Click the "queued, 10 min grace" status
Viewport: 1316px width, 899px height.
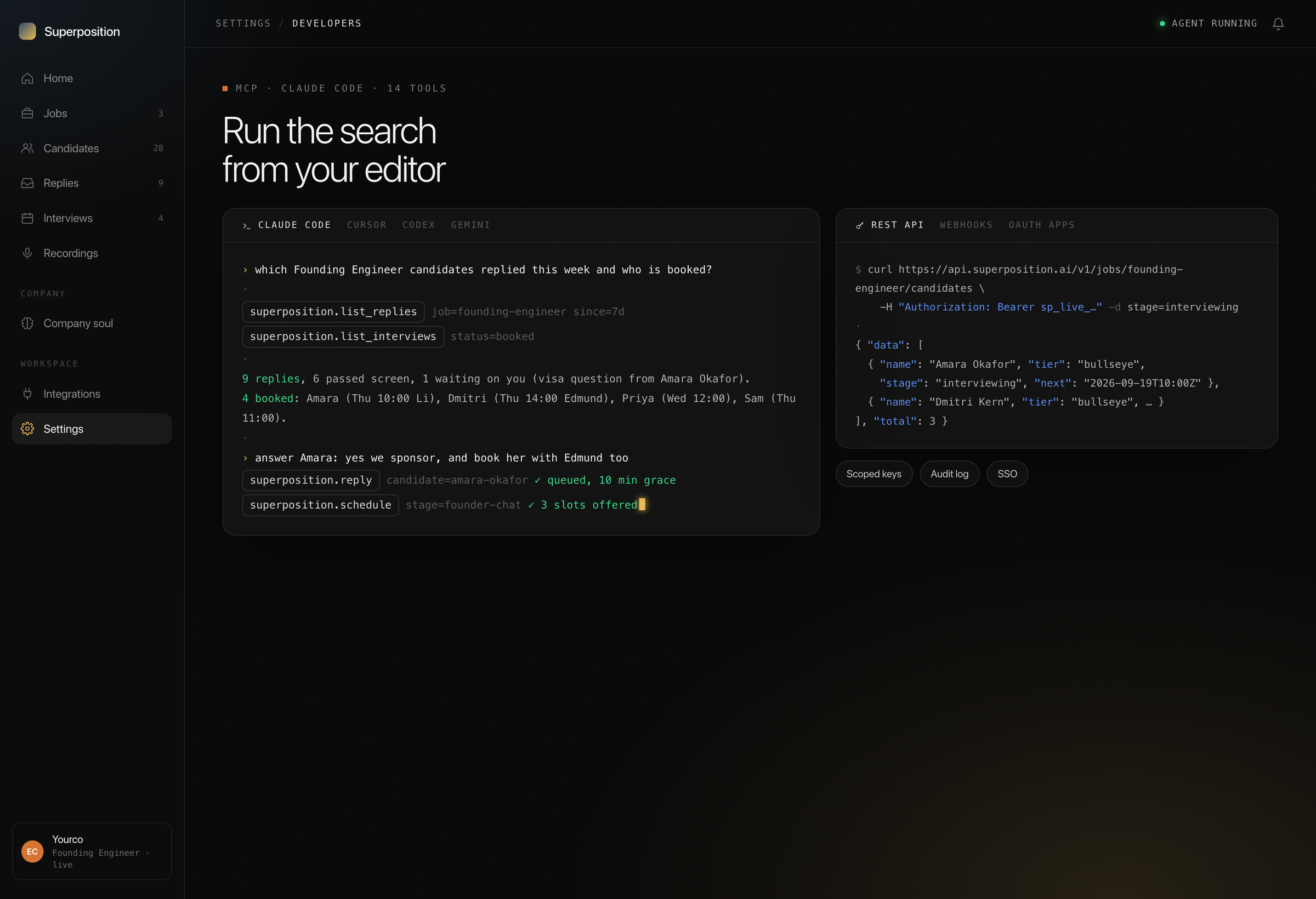(611, 480)
